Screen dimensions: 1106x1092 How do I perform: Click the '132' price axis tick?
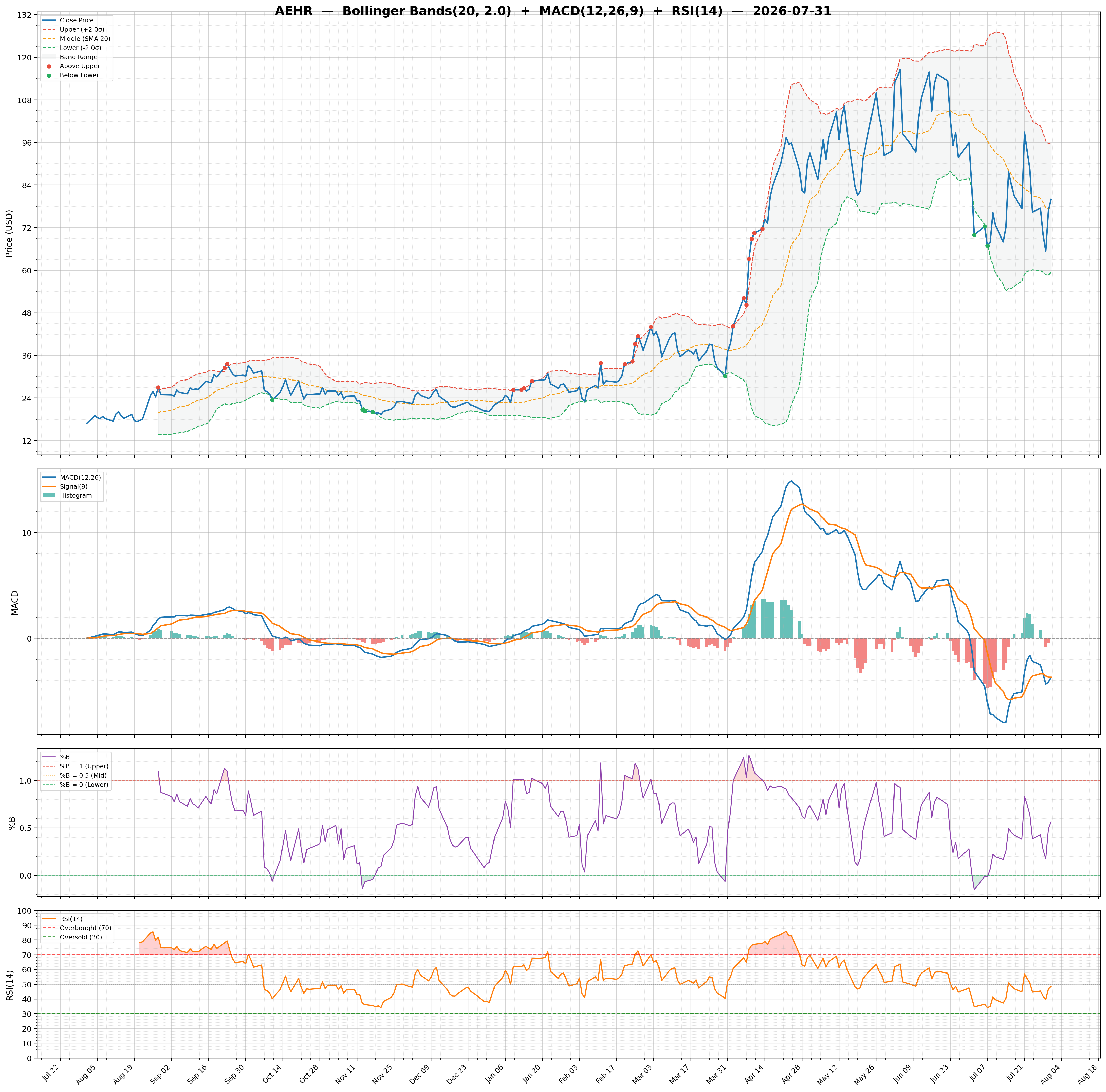coord(24,15)
